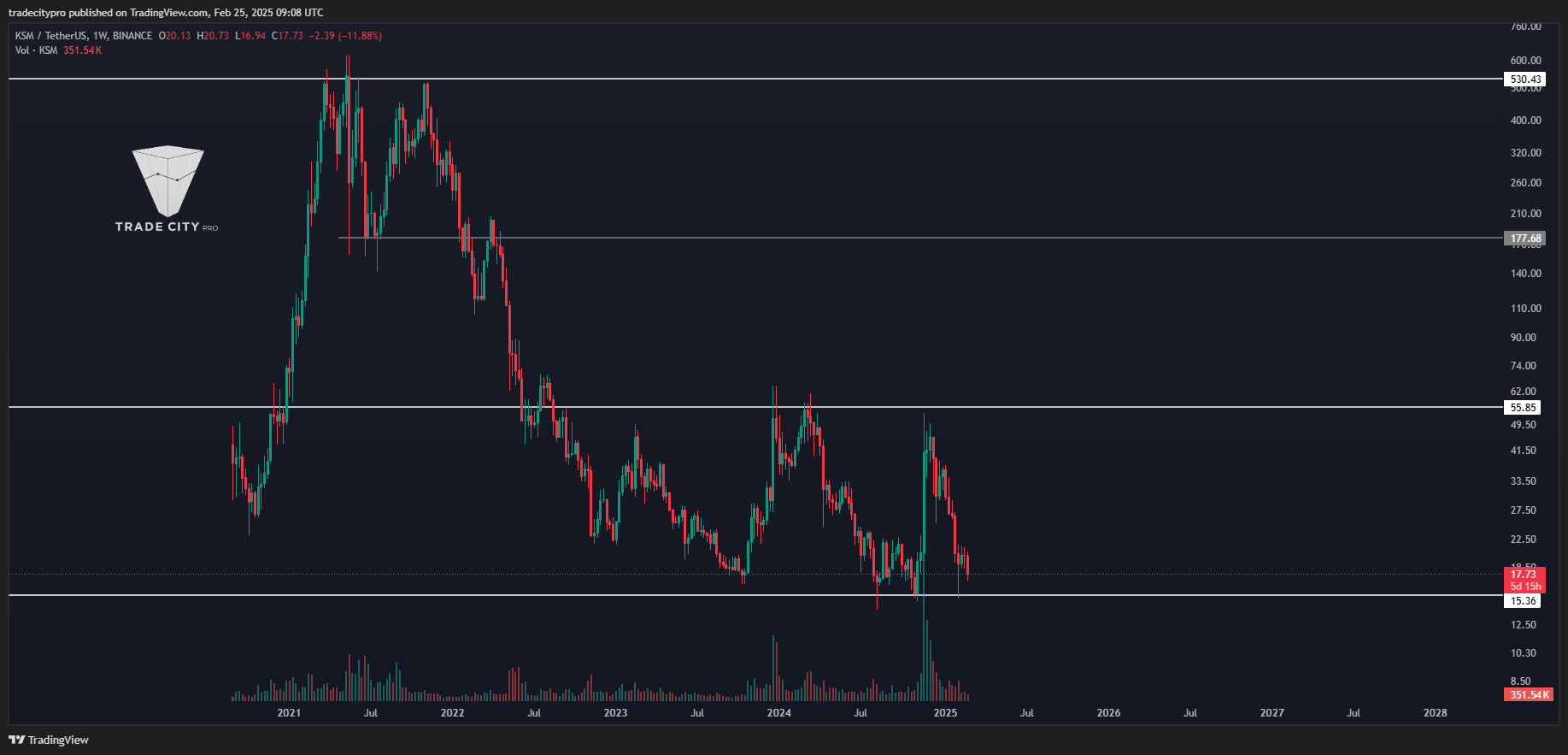Click the 10.30 price scale tick
Image resolution: width=1568 pixels, height=755 pixels.
[x=1523, y=653]
